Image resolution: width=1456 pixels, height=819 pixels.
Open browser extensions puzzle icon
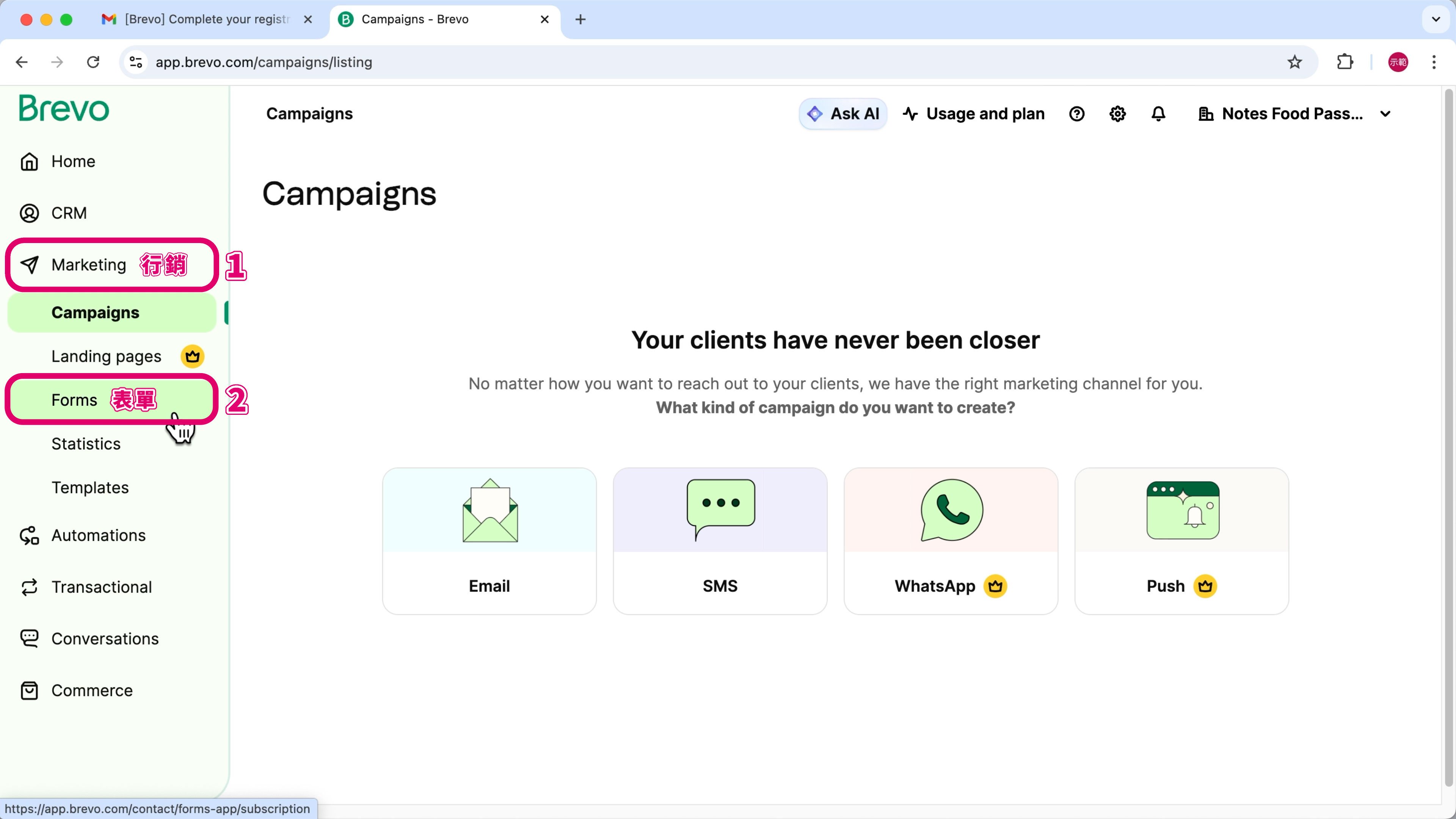coord(1345,62)
